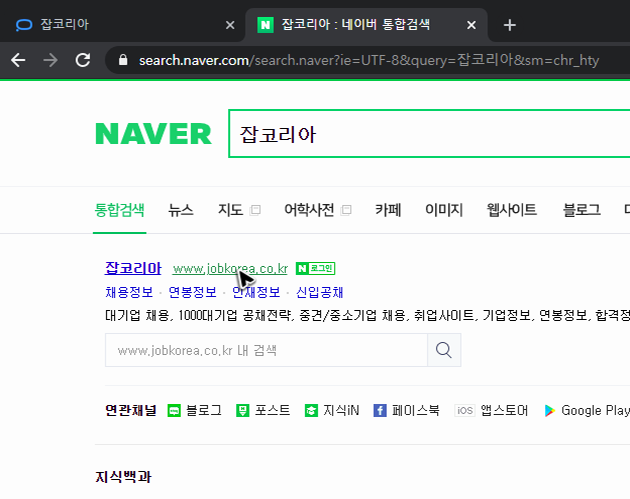The height and width of the screenshot is (499, 630).
Task: Open the 포스트 related channel link
Action: 272,410
